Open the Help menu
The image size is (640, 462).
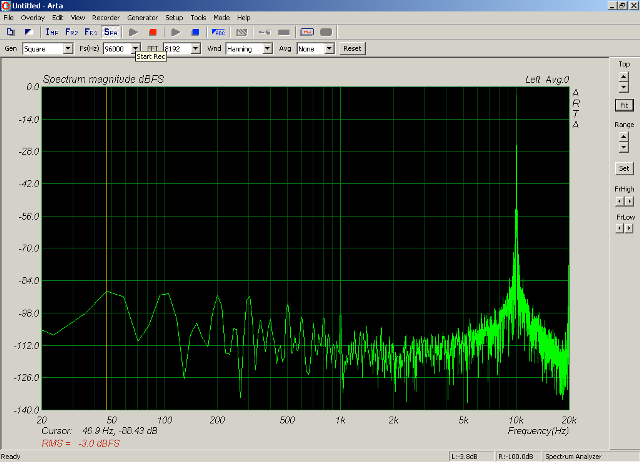coord(244,18)
